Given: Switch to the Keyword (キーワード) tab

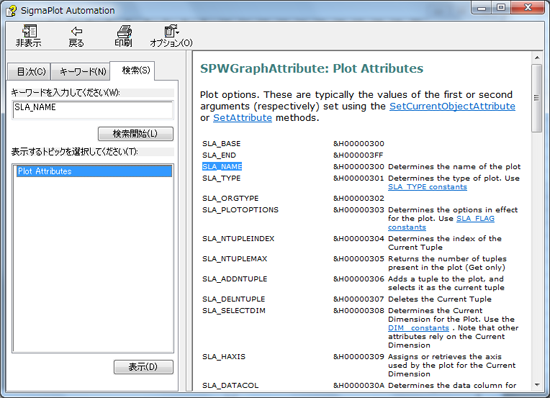Looking at the screenshot, I should [x=81, y=72].
